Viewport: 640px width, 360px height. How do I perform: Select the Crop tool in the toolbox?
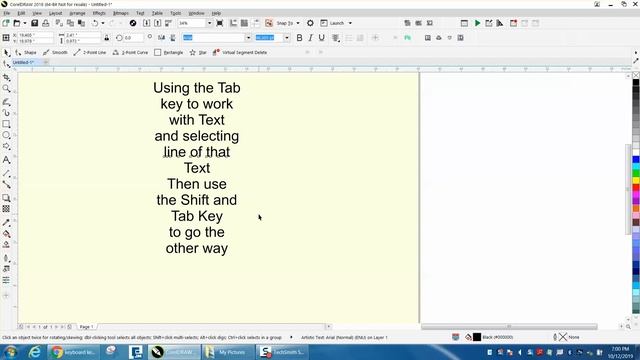coord(6,78)
